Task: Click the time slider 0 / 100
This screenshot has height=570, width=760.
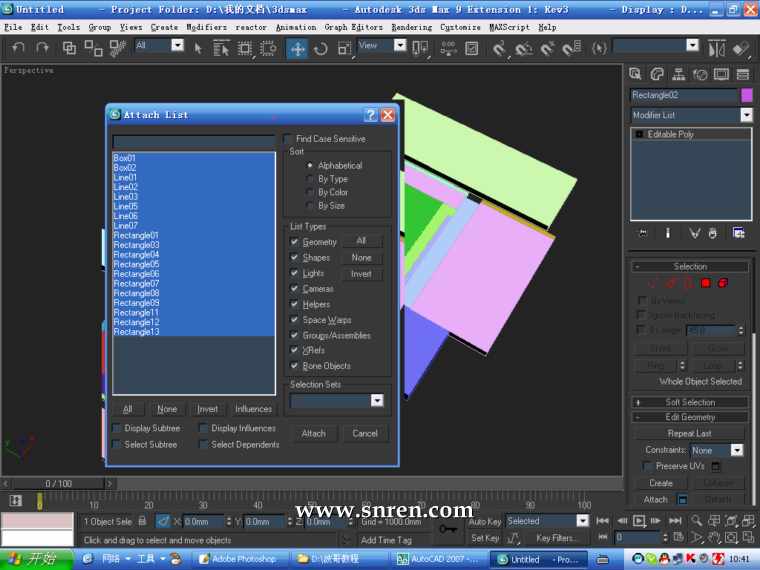Action: (59, 483)
